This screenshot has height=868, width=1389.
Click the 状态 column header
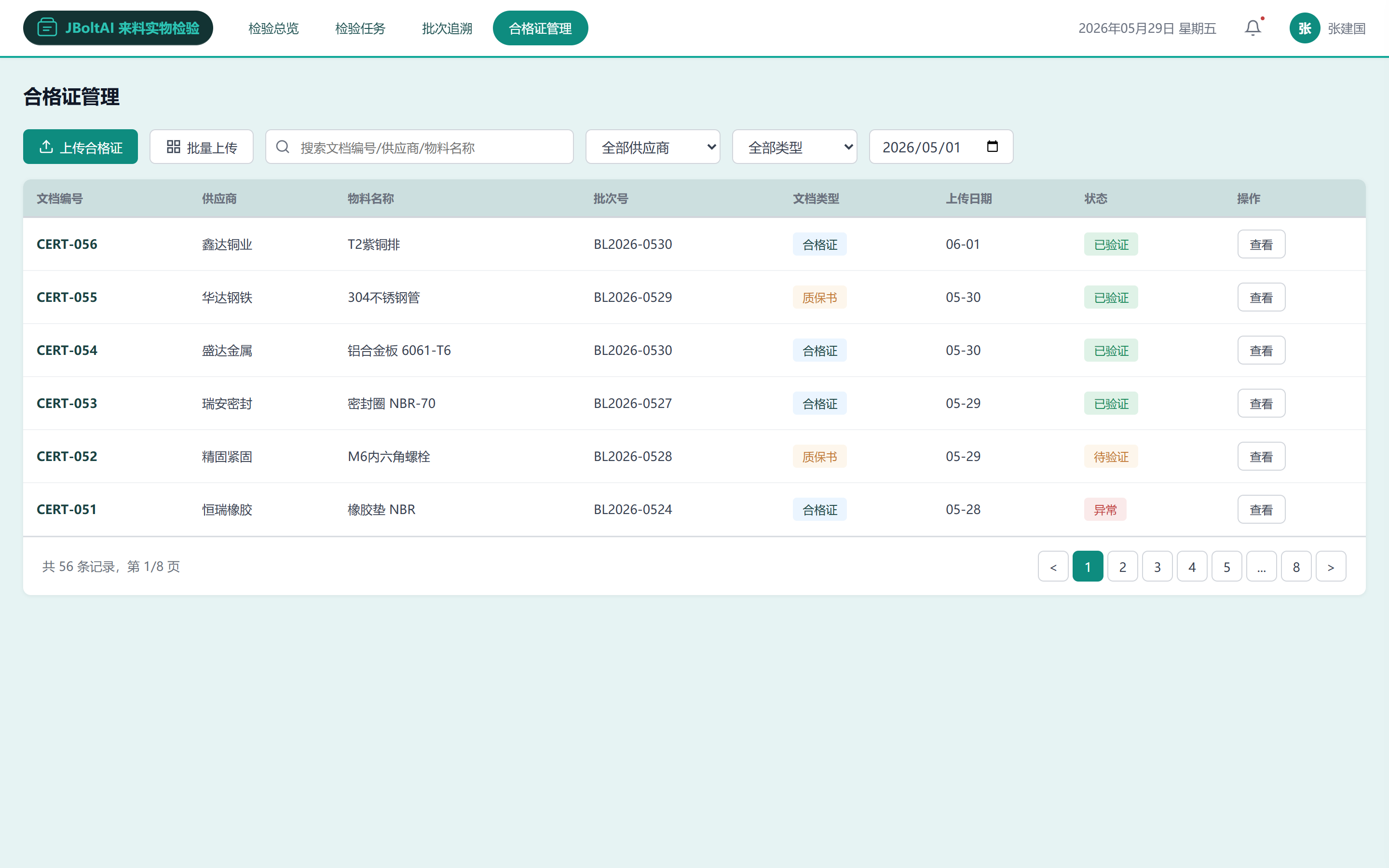click(1096, 199)
